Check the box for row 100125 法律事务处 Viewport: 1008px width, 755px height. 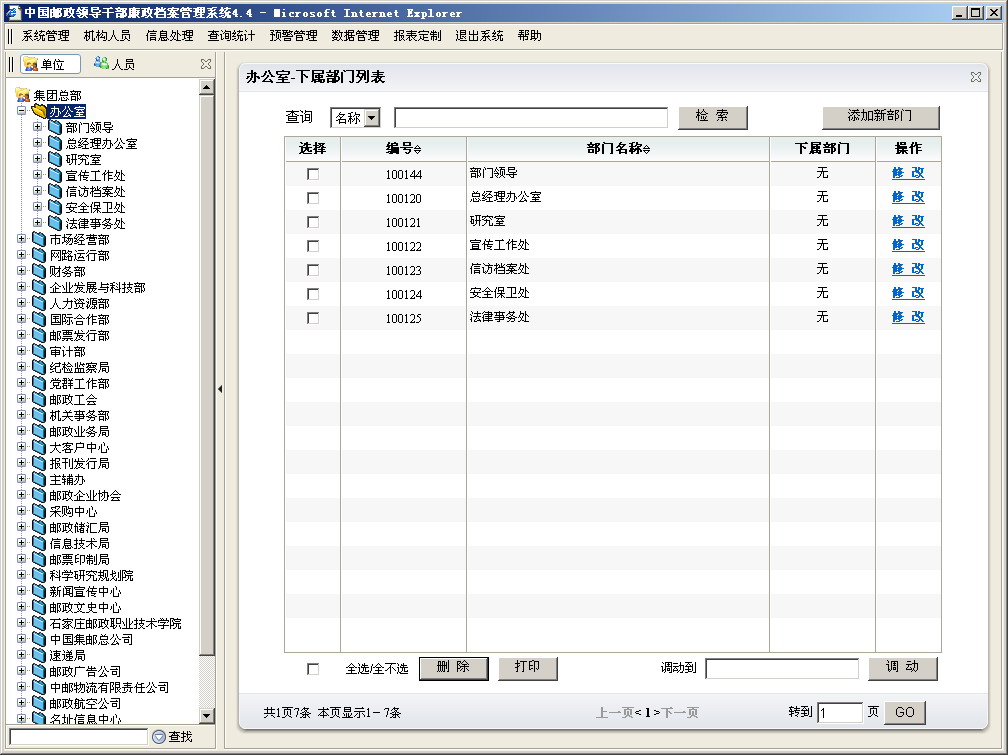313,318
